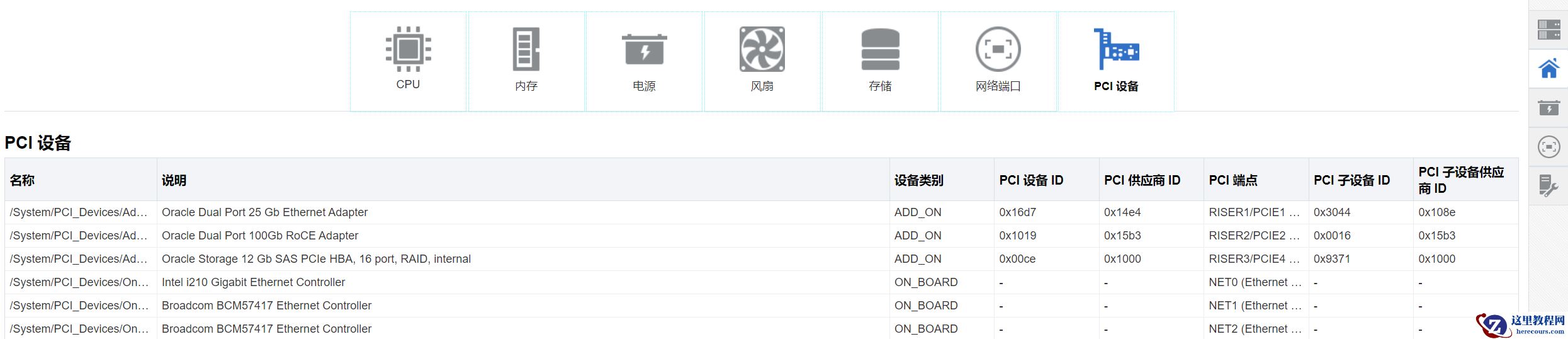The height and width of the screenshot is (339, 1568).
Task: Open the power sidebar icon
Action: [x=1548, y=108]
